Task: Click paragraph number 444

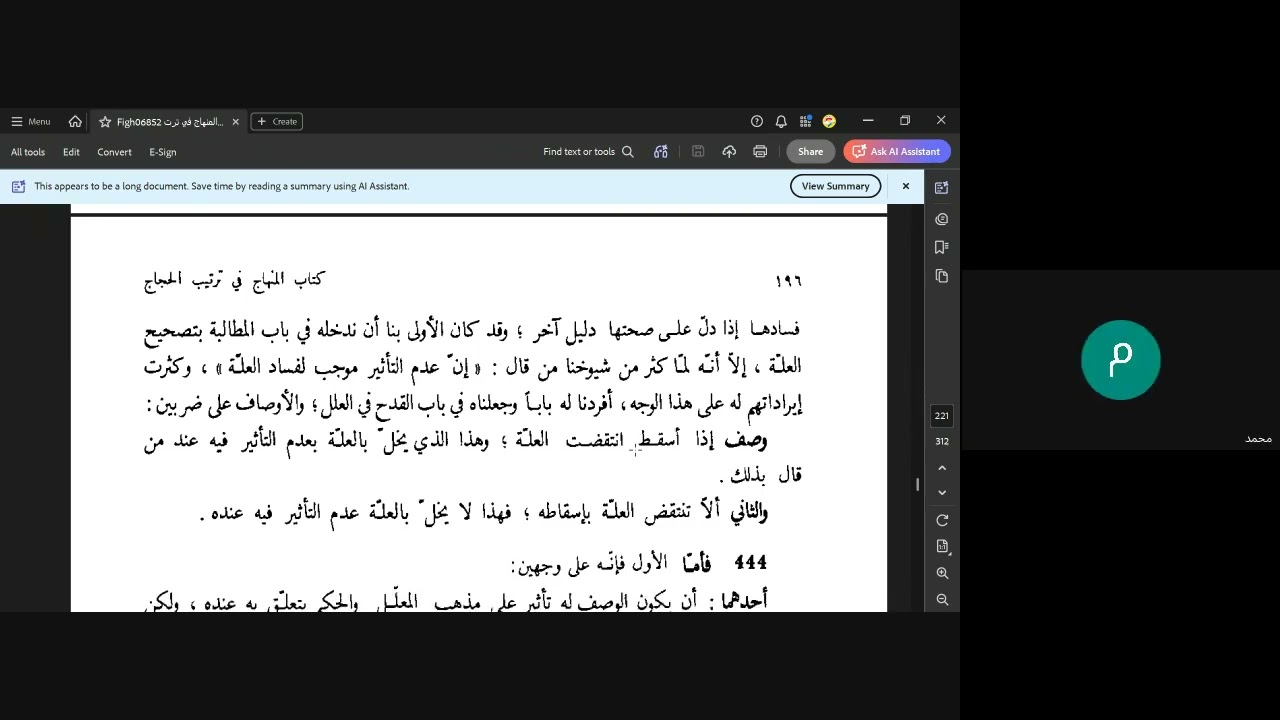Action: (750, 564)
